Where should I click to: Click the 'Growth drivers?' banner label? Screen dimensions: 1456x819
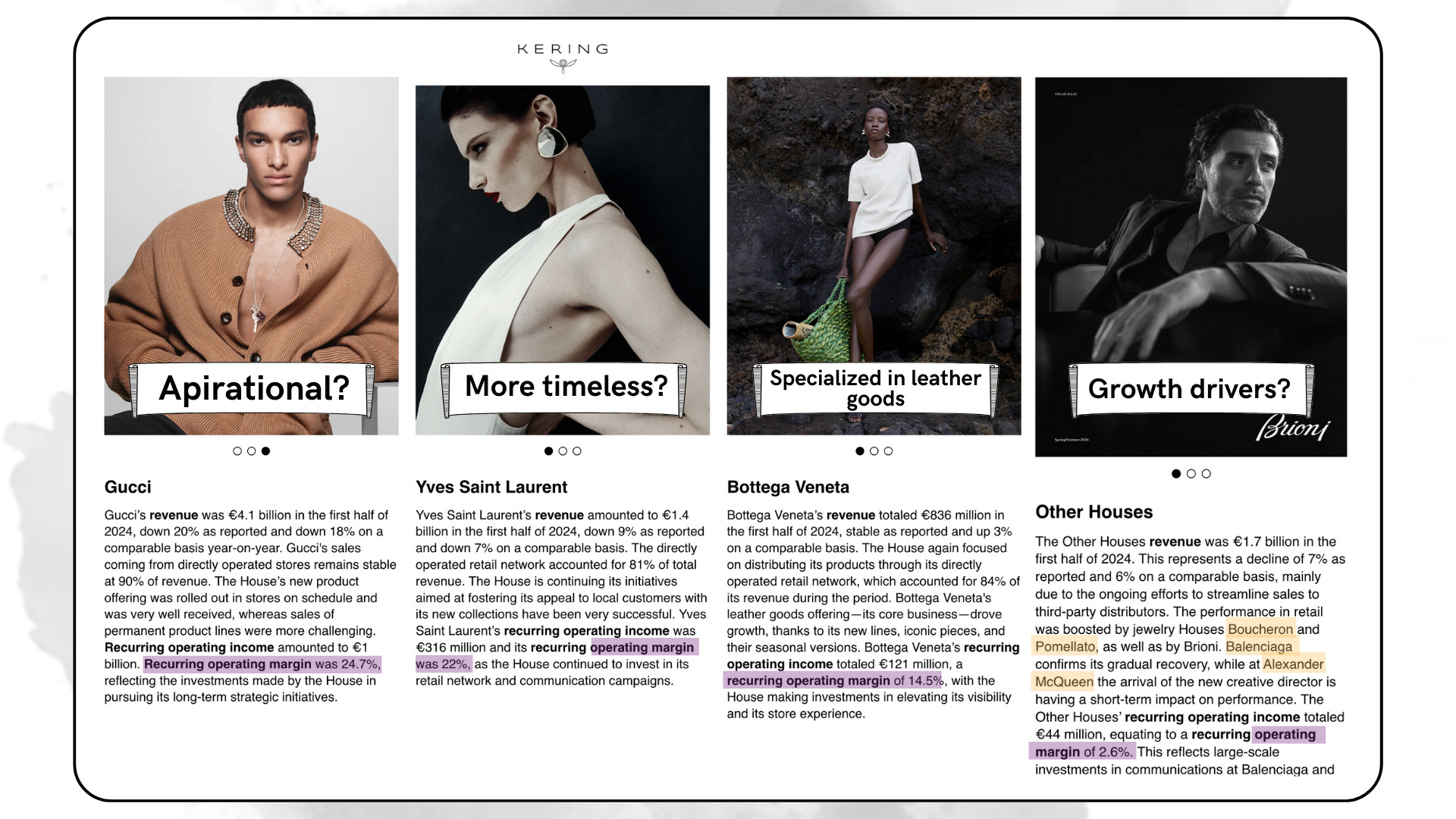click(1188, 389)
